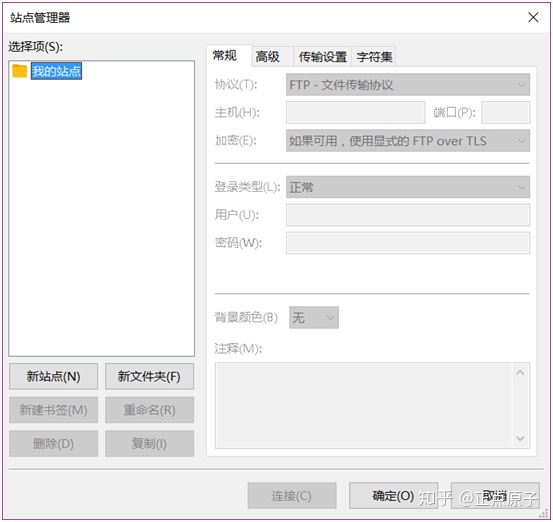Viewport: 553px width, 522px height.
Task: Click the 复制(I) copy button
Action: coord(150,443)
